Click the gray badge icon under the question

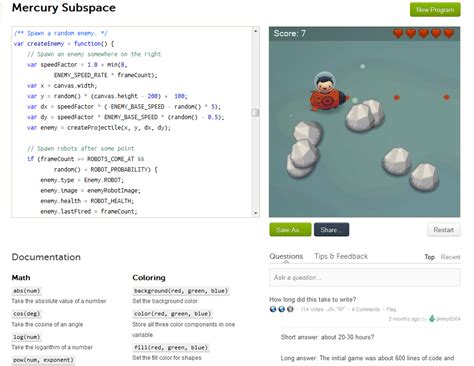coord(290,309)
